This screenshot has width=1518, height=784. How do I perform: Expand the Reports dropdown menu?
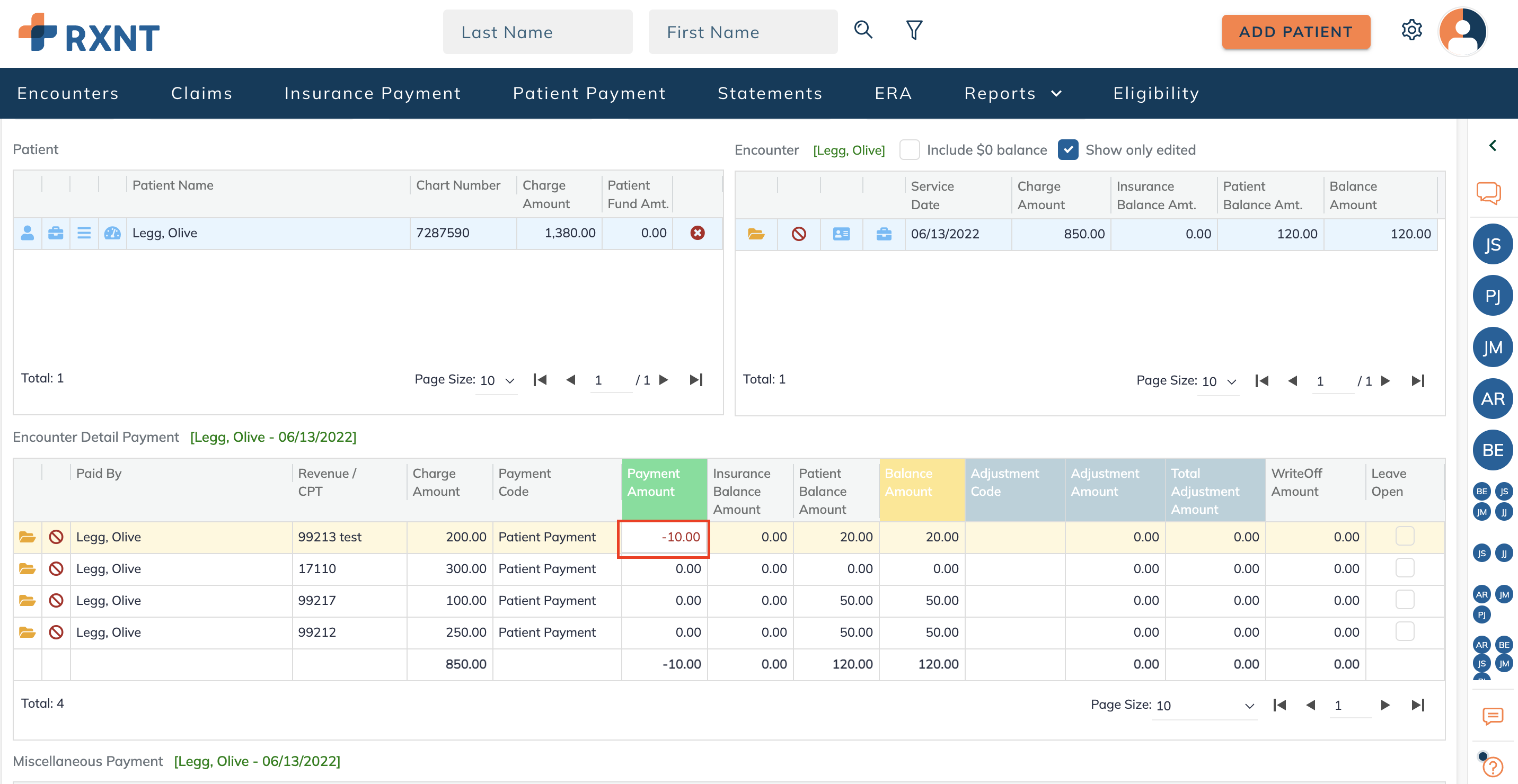[1012, 94]
